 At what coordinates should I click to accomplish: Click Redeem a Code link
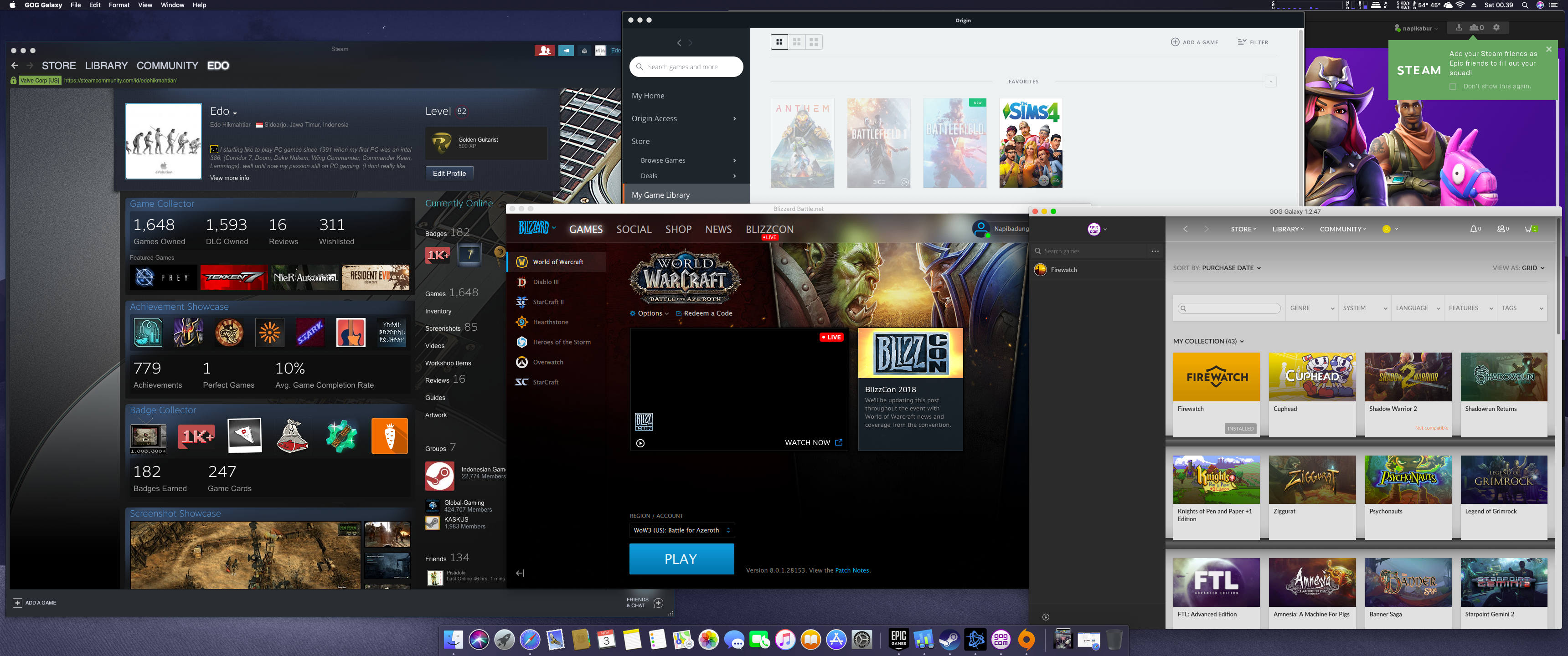point(704,313)
